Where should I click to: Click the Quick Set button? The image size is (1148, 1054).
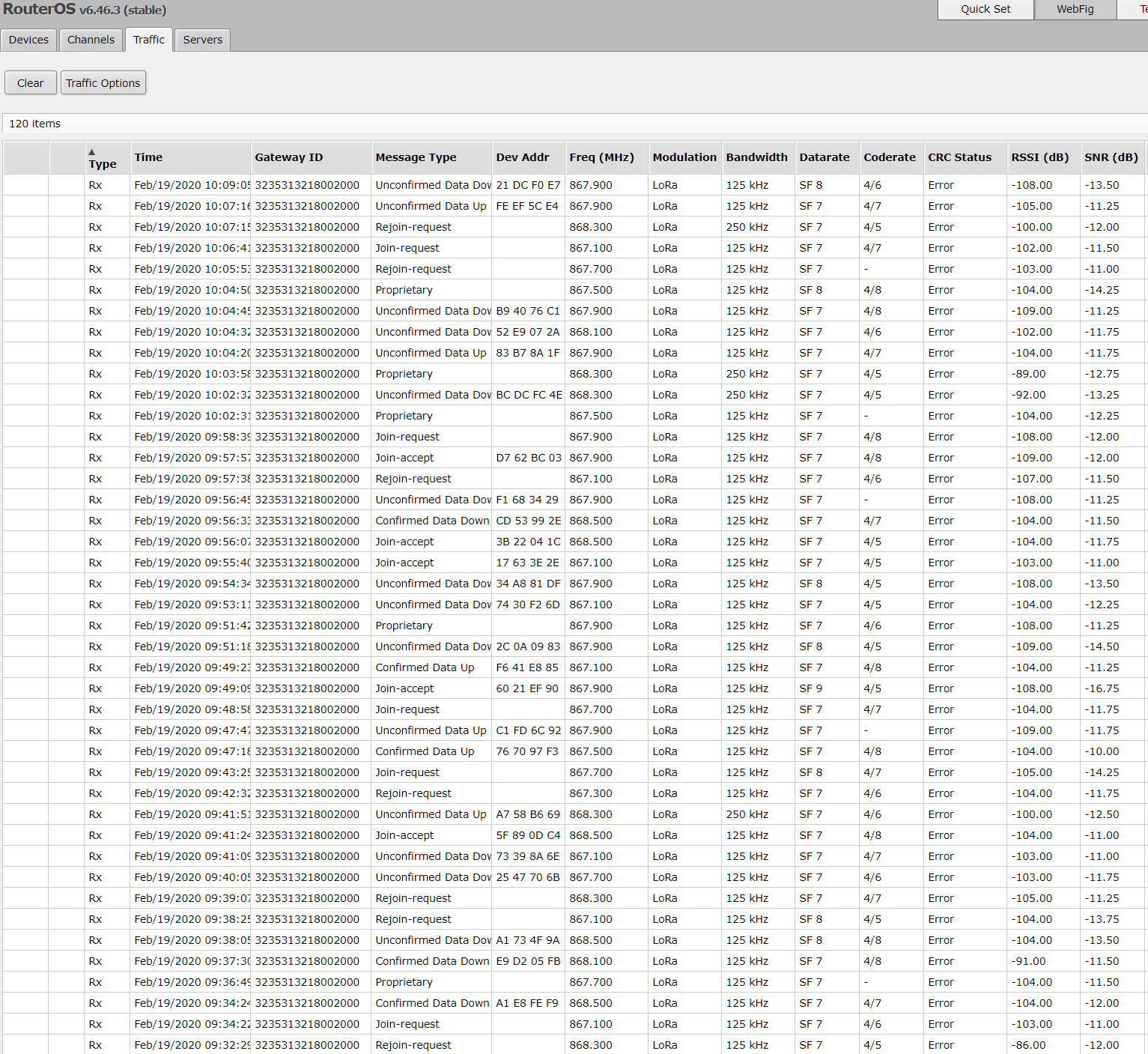point(985,9)
